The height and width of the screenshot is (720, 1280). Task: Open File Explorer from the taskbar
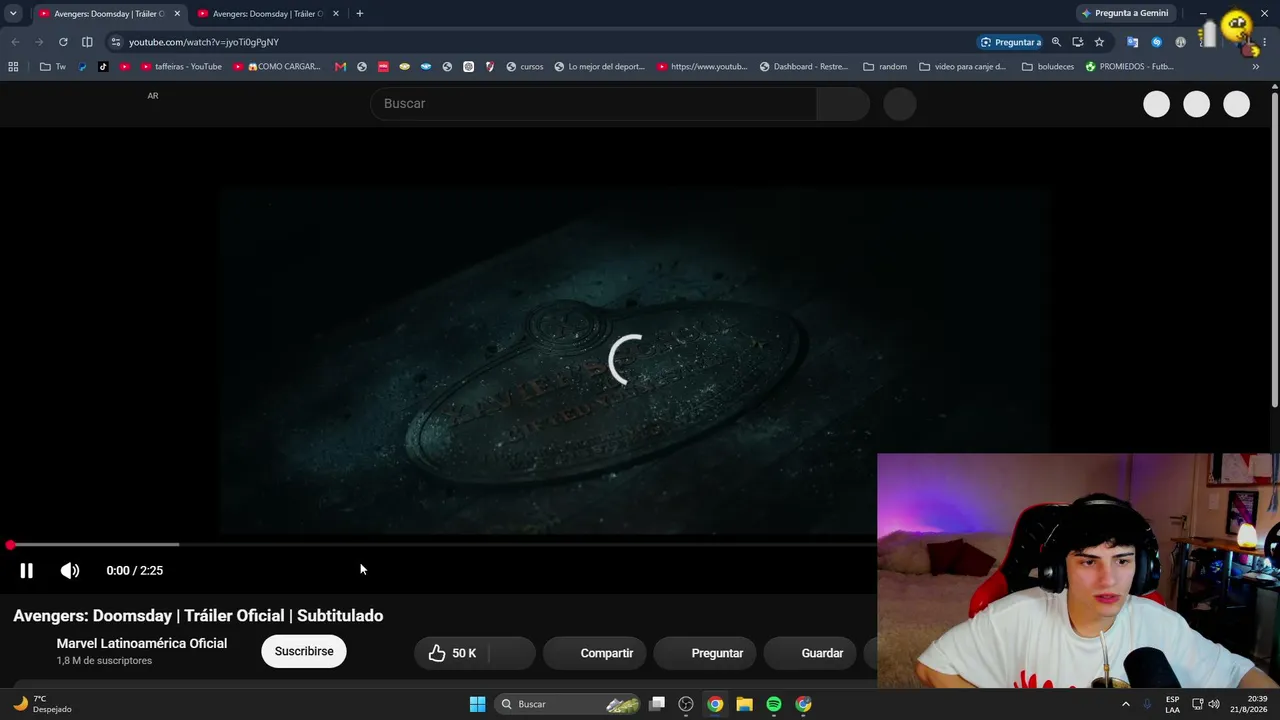coord(745,704)
